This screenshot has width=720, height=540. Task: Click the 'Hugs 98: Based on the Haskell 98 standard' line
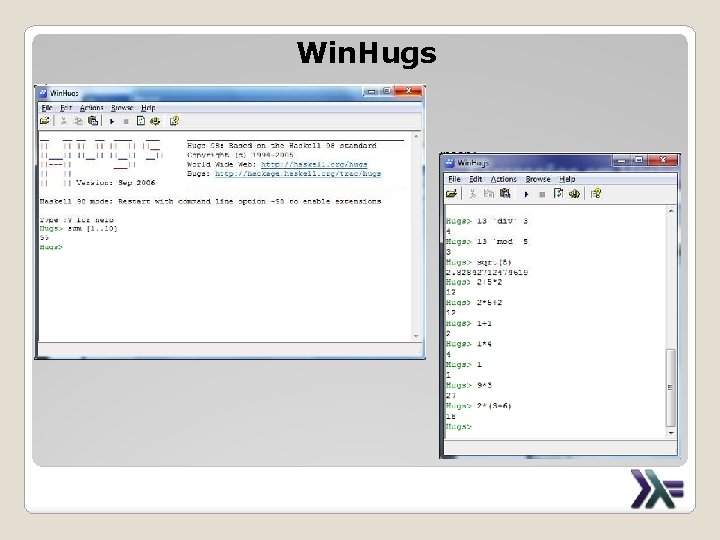click(x=282, y=145)
